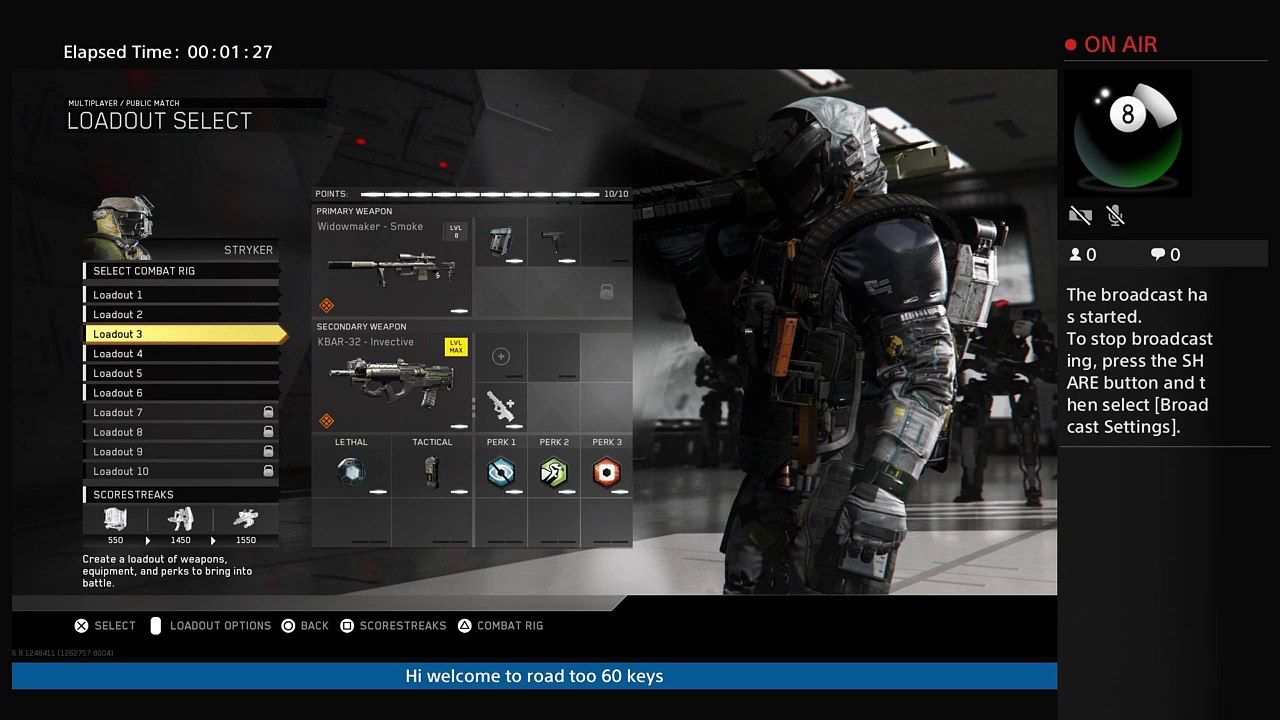Click the padlock icon on Loadout 10
Screen dimensions: 1280x720
(268, 471)
